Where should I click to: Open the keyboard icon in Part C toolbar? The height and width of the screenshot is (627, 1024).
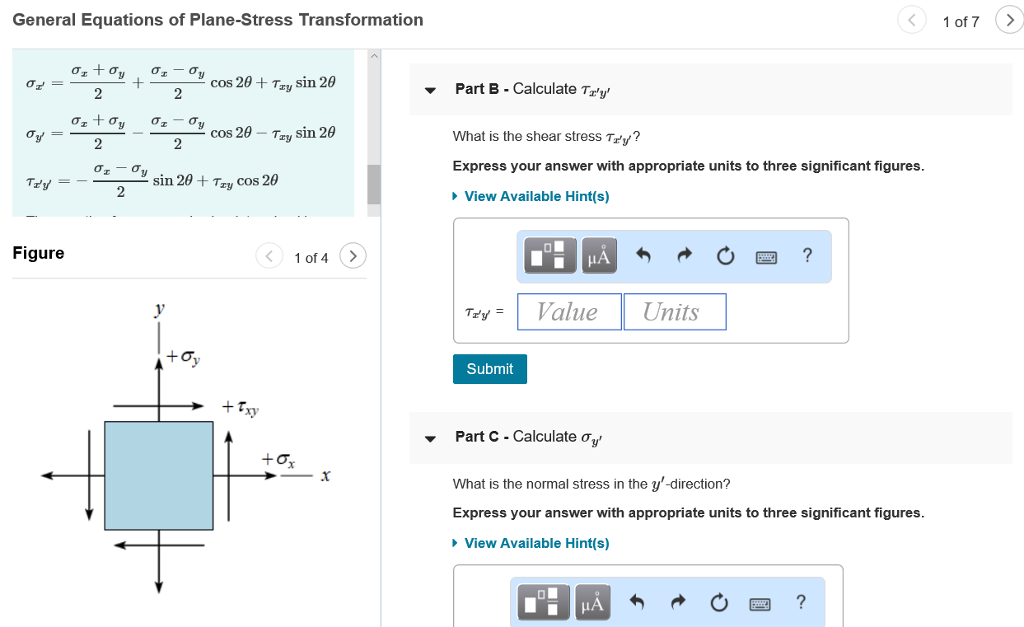coord(758,604)
